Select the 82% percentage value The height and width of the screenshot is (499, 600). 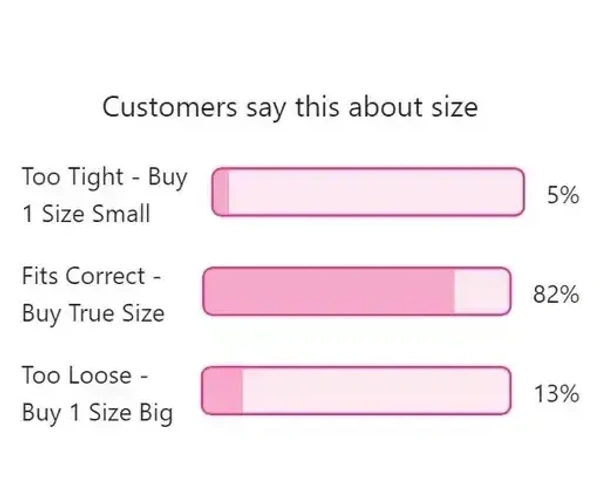point(557,295)
